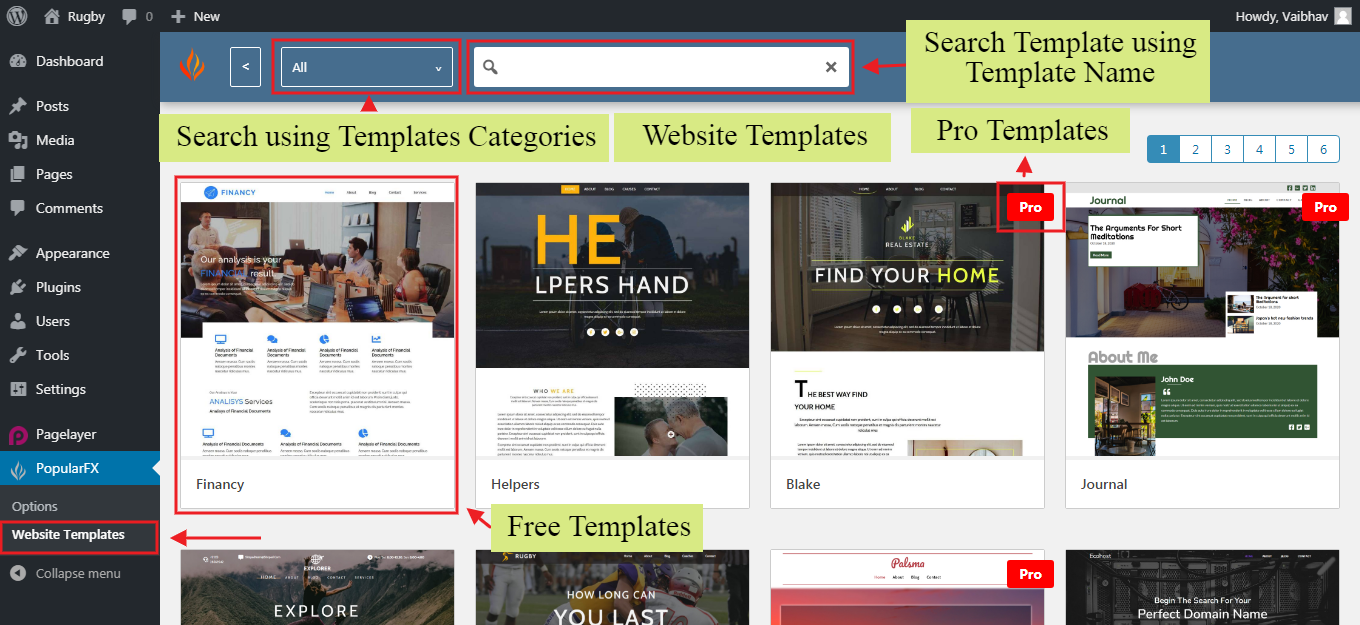Viewport: 1360px width, 625px height.
Task: Click the Tools wrench icon
Action: (17, 355)
